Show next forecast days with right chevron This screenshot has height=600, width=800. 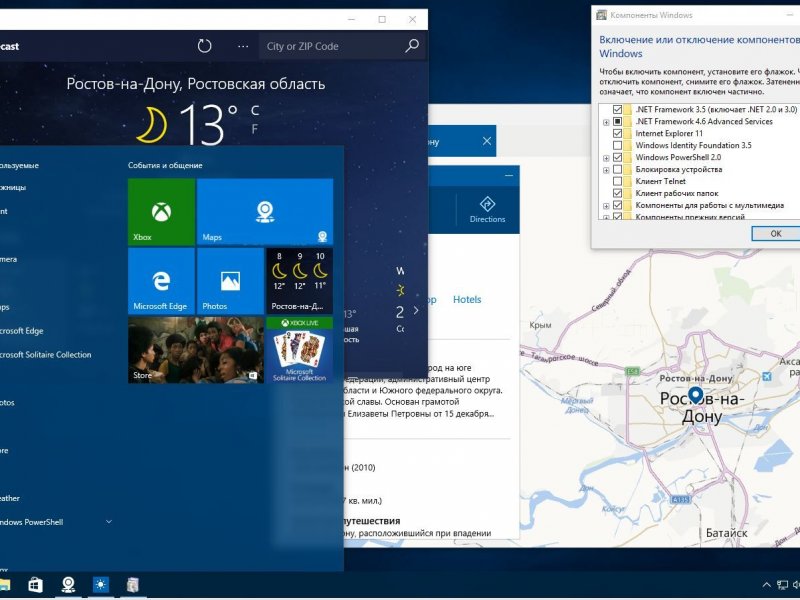(x=416, y=310)
